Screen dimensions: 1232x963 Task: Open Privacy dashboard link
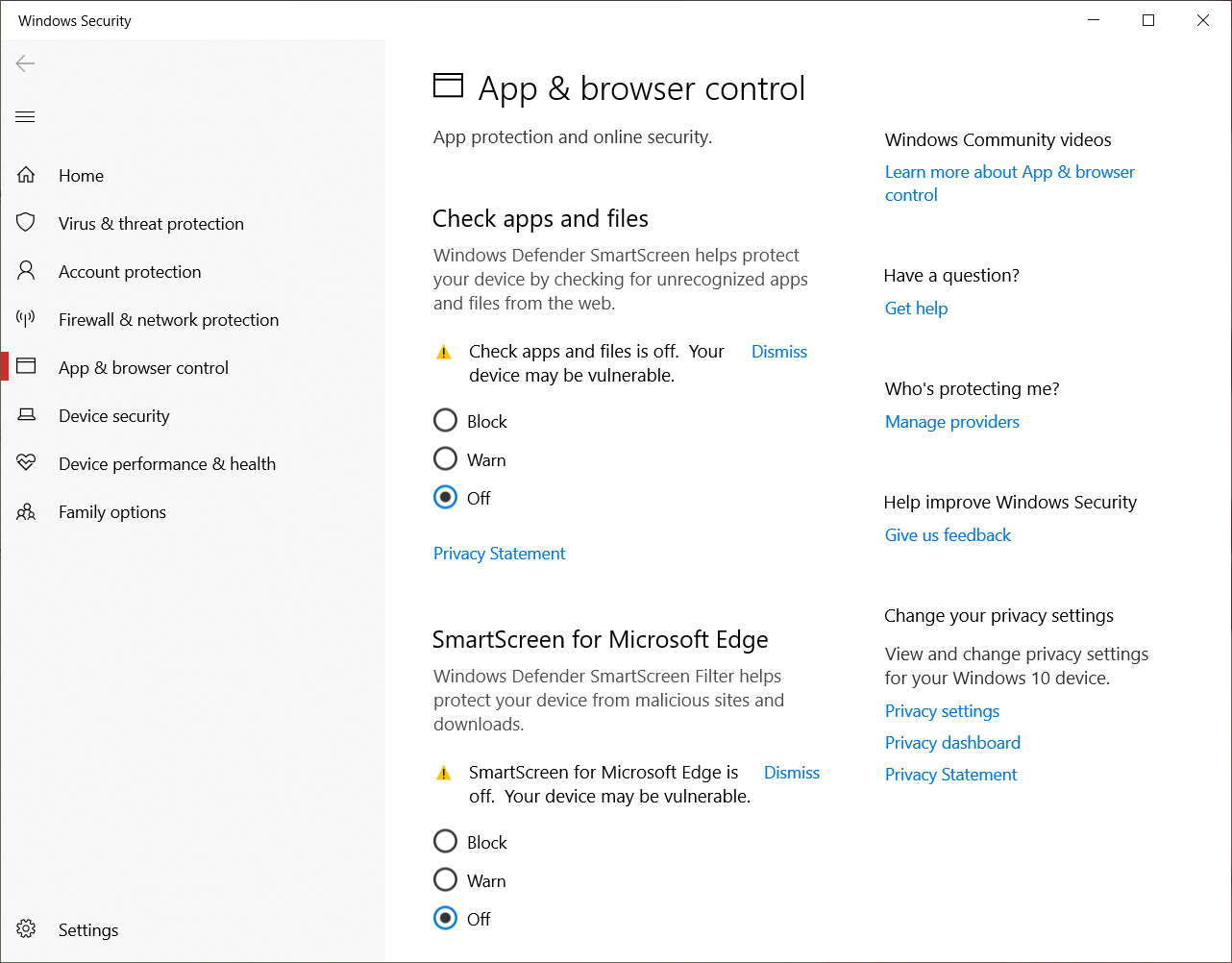pyautogui.click(x=952, y=743)
